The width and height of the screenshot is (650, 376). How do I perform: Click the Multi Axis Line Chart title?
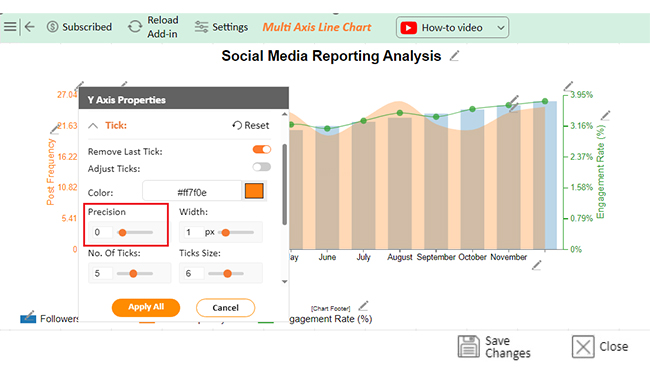pos(317,27)
